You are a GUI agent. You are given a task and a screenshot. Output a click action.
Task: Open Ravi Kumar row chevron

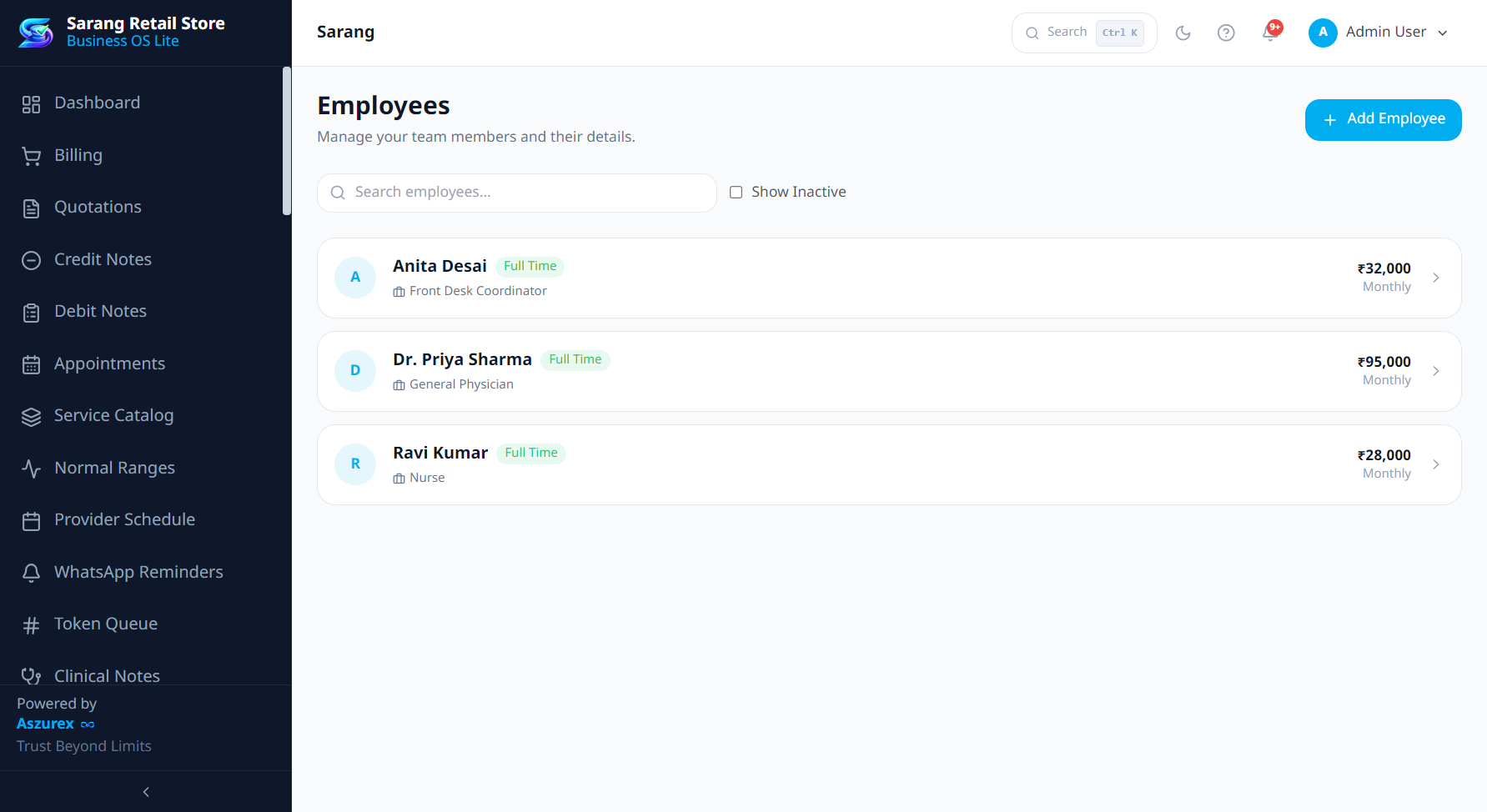[x=1435, y=464]
